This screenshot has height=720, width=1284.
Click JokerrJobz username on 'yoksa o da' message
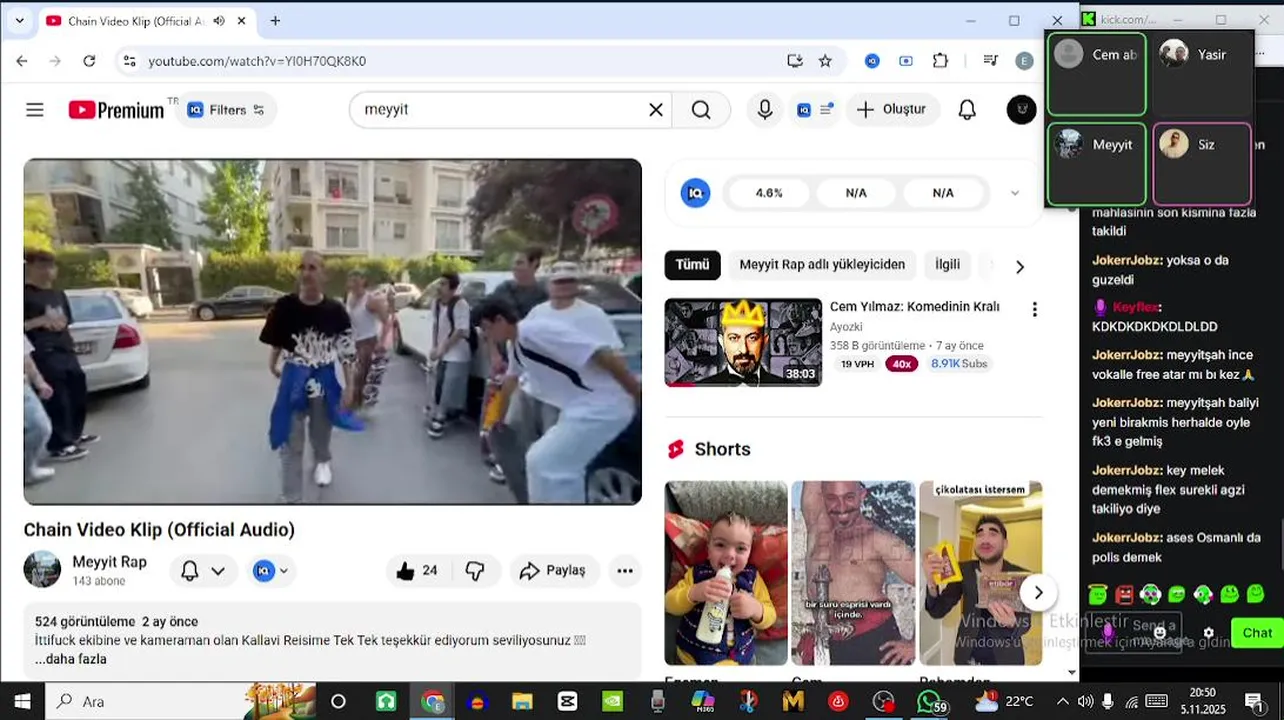(x=1127, y=260)
